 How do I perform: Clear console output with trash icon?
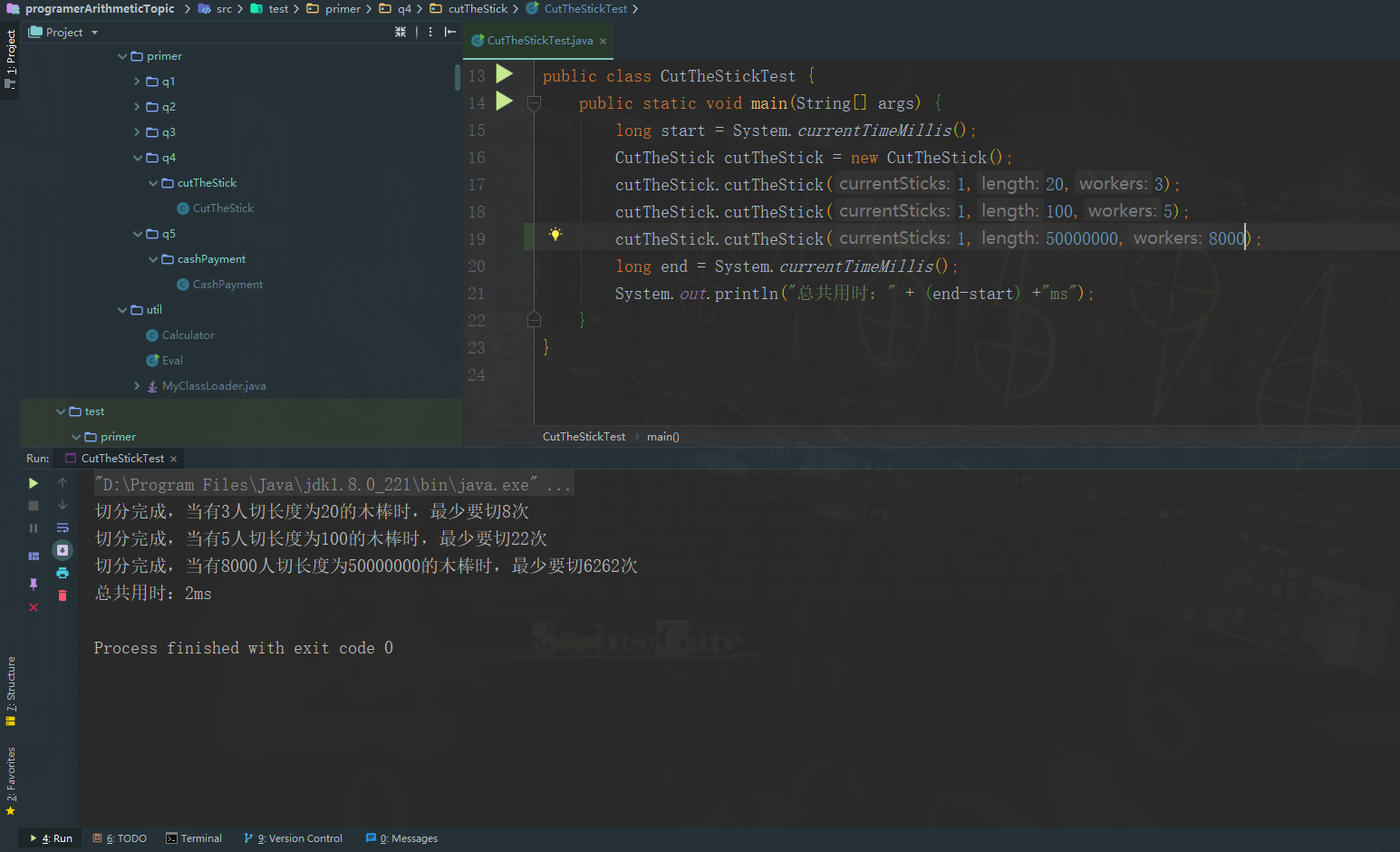click(x=63, y=595)
